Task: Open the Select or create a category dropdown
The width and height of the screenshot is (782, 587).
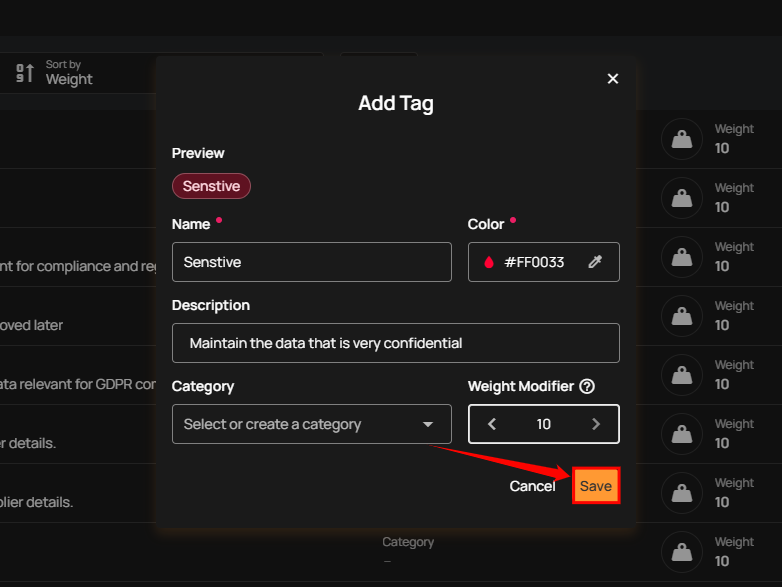Action: pos(312,424)
